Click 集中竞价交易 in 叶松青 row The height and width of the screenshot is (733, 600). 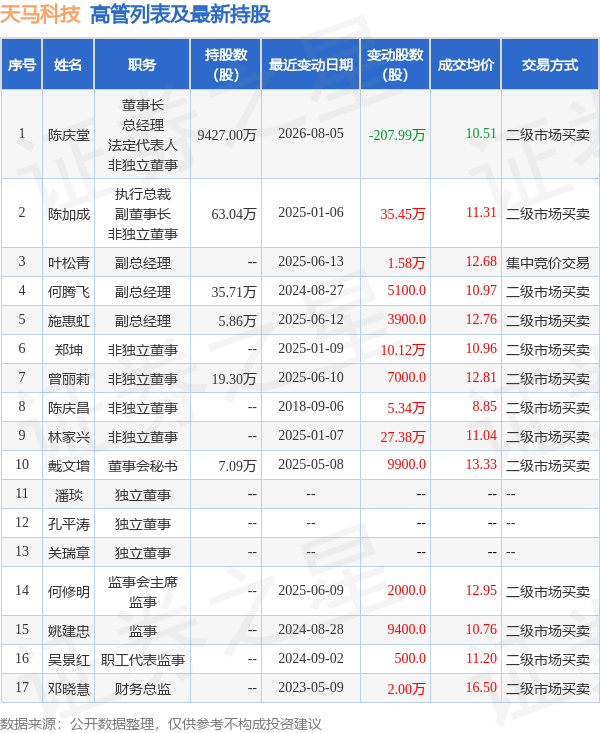click(548, 263)
